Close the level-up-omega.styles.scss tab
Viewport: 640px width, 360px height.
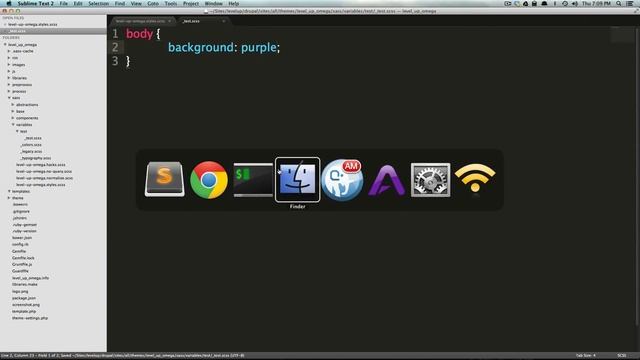[x=169, y=21]
